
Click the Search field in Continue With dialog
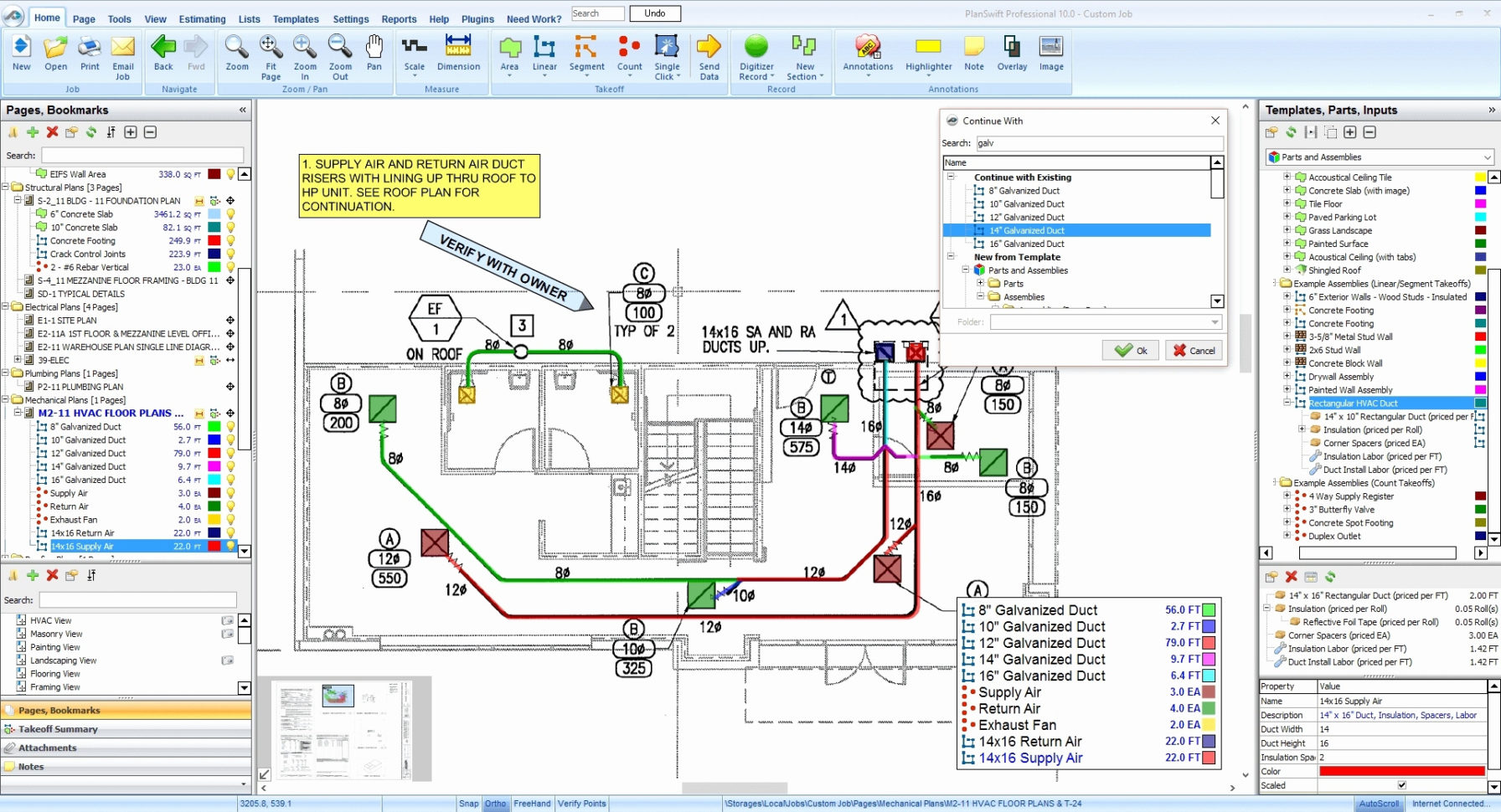1098,143
